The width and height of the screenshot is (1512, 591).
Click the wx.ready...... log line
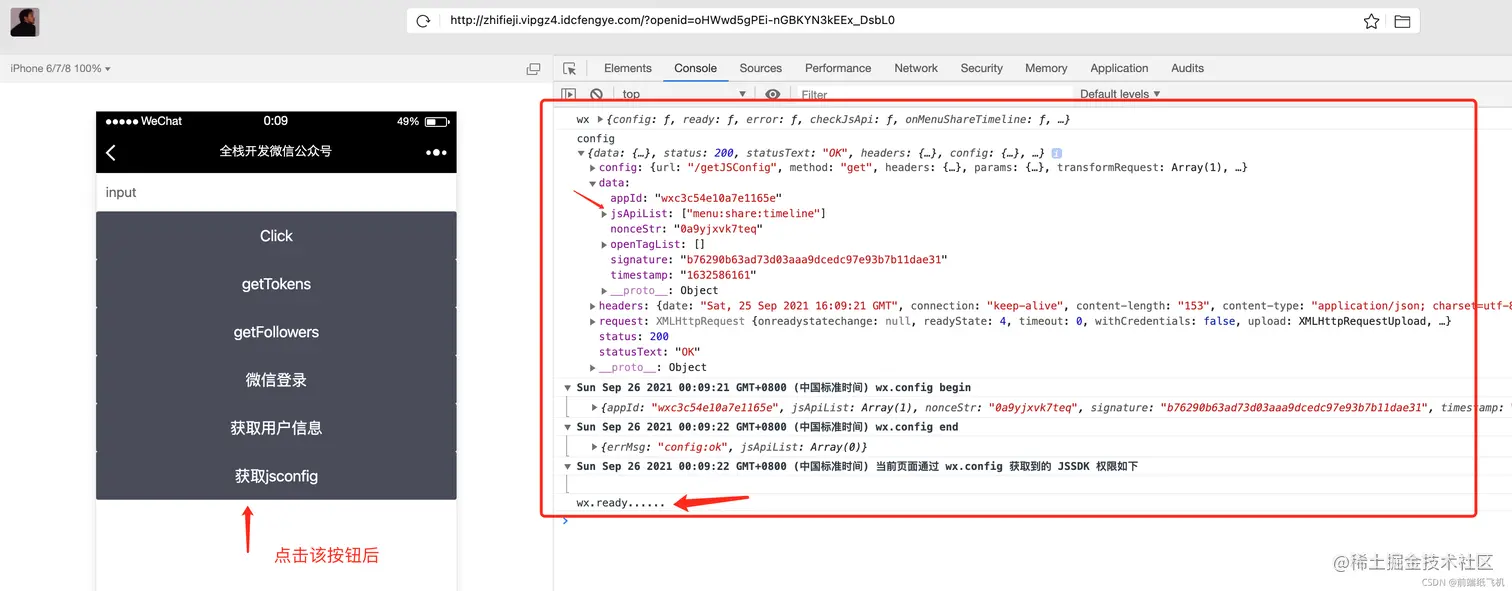tap(620, 503)
